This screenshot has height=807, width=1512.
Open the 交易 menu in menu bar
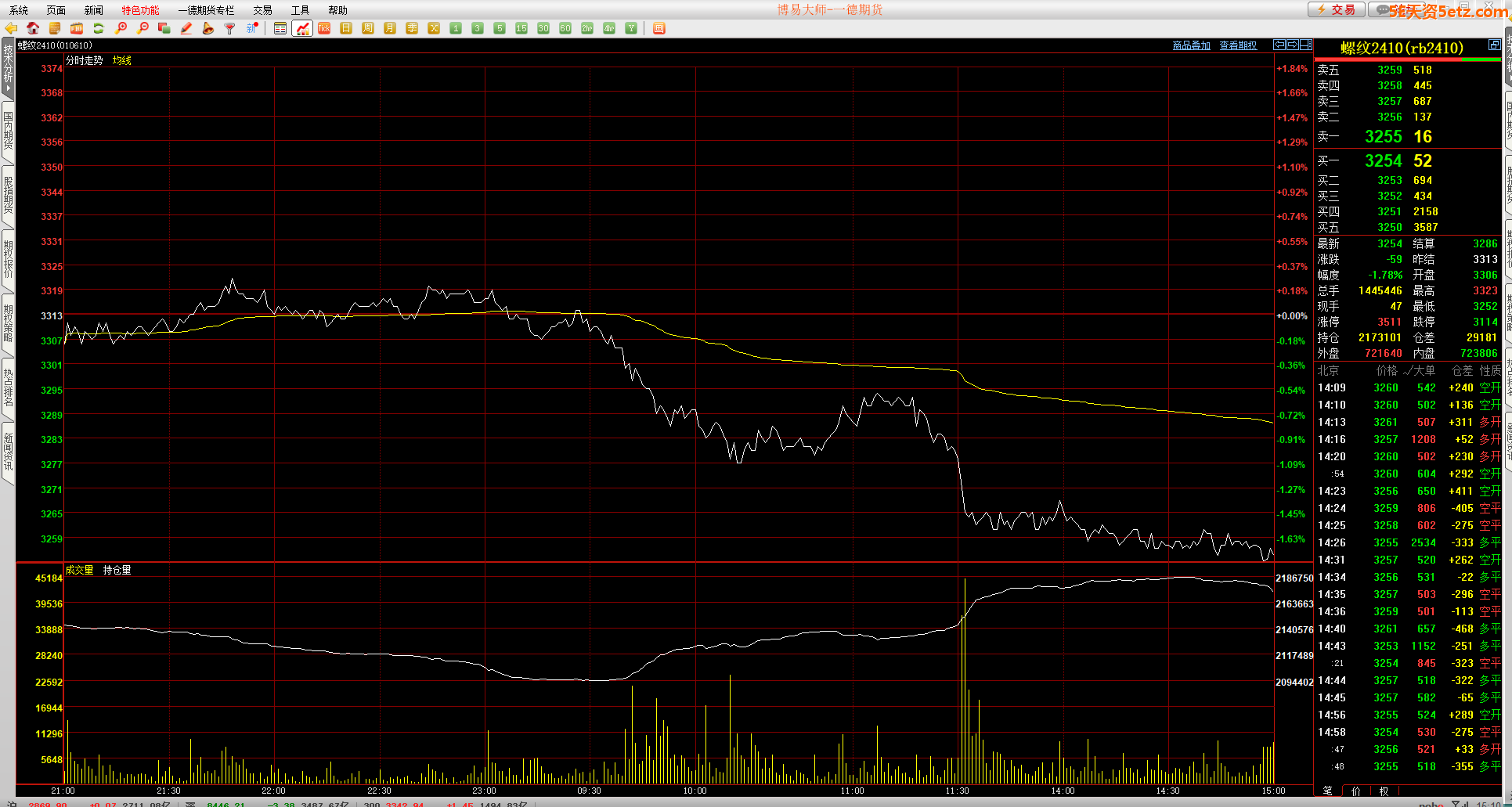[262, 10]
